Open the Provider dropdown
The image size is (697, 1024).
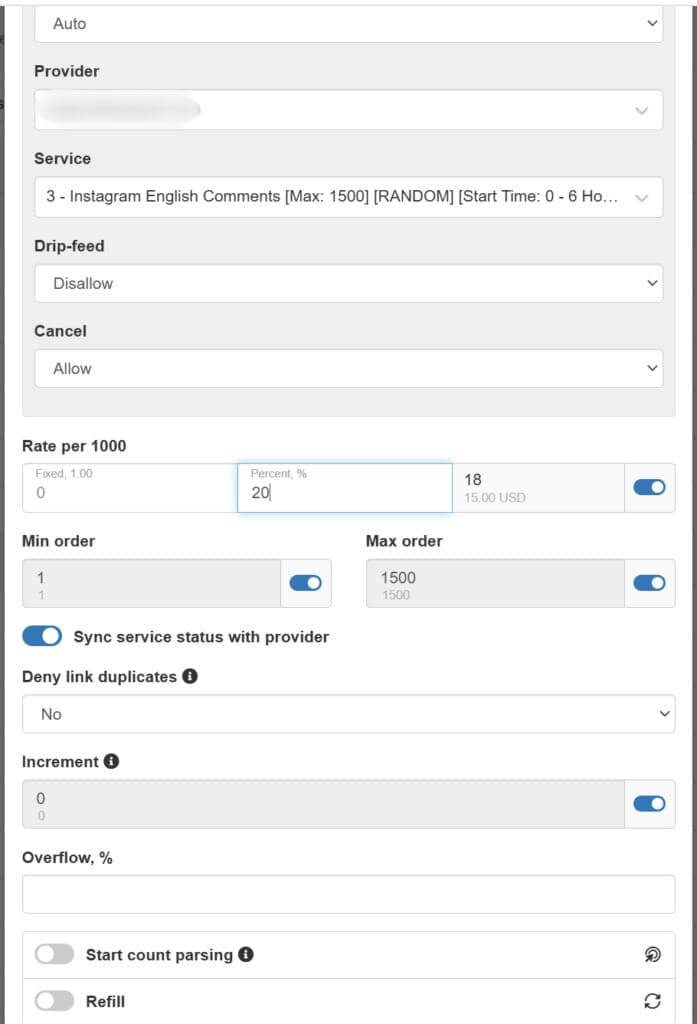point(348,110)
